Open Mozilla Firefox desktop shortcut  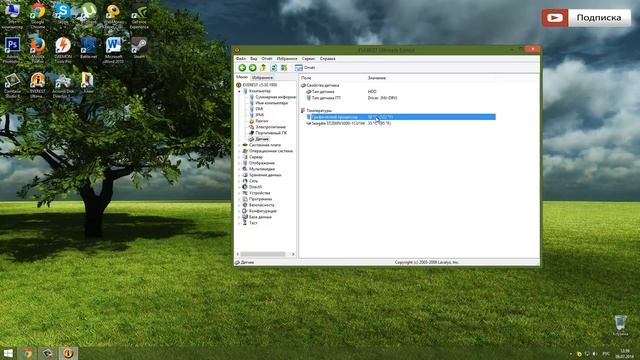(x=38, y=50)
